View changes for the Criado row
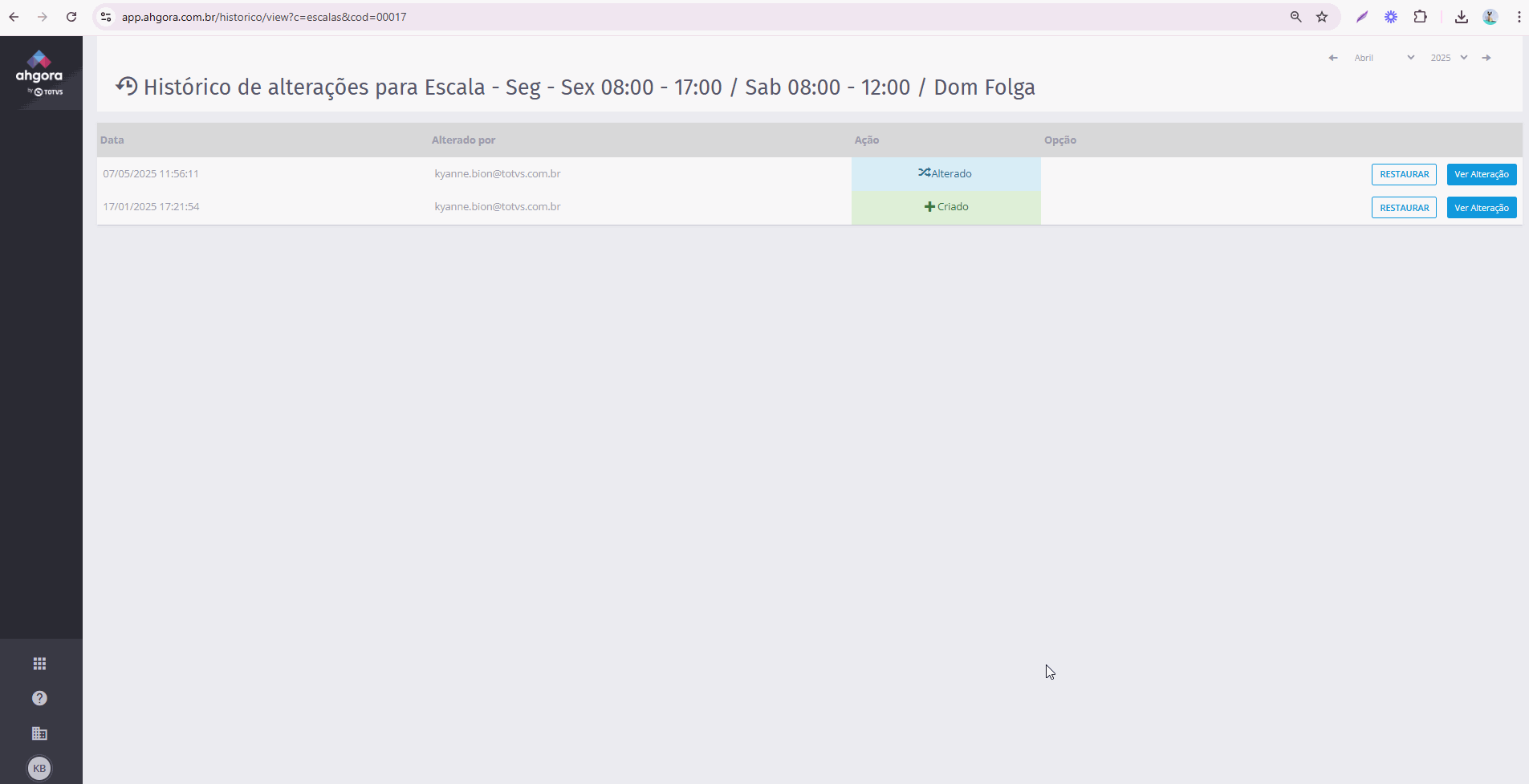This screenshot has height=784, width=1529. click(x=1482, y=208)
